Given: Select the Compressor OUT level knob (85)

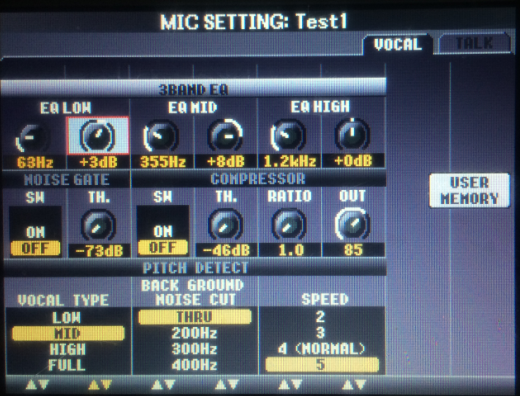Looking at the screenshot, I should tap(353, 224).
